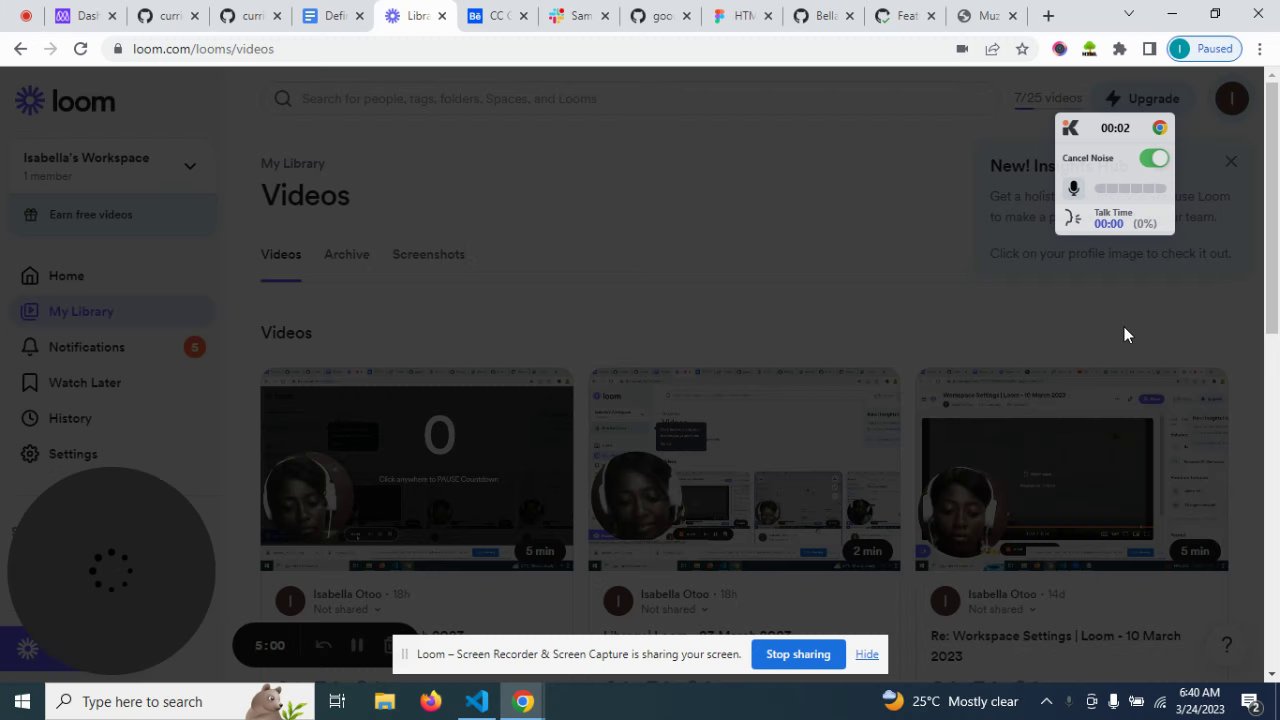Click the Chrome profile Paused button

tap(1205, 49)
